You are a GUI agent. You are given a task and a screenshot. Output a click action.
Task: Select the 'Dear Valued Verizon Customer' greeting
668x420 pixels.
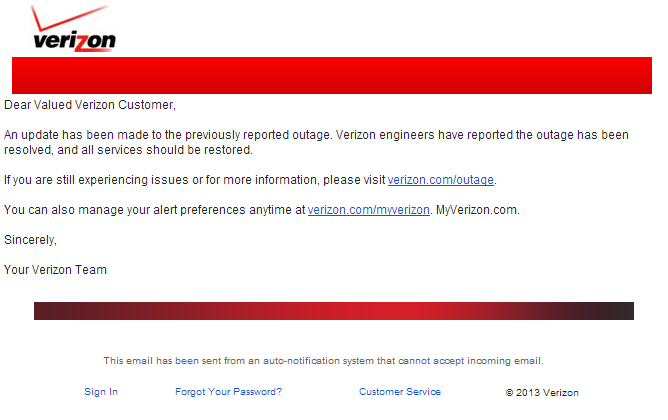pos(90,105)
